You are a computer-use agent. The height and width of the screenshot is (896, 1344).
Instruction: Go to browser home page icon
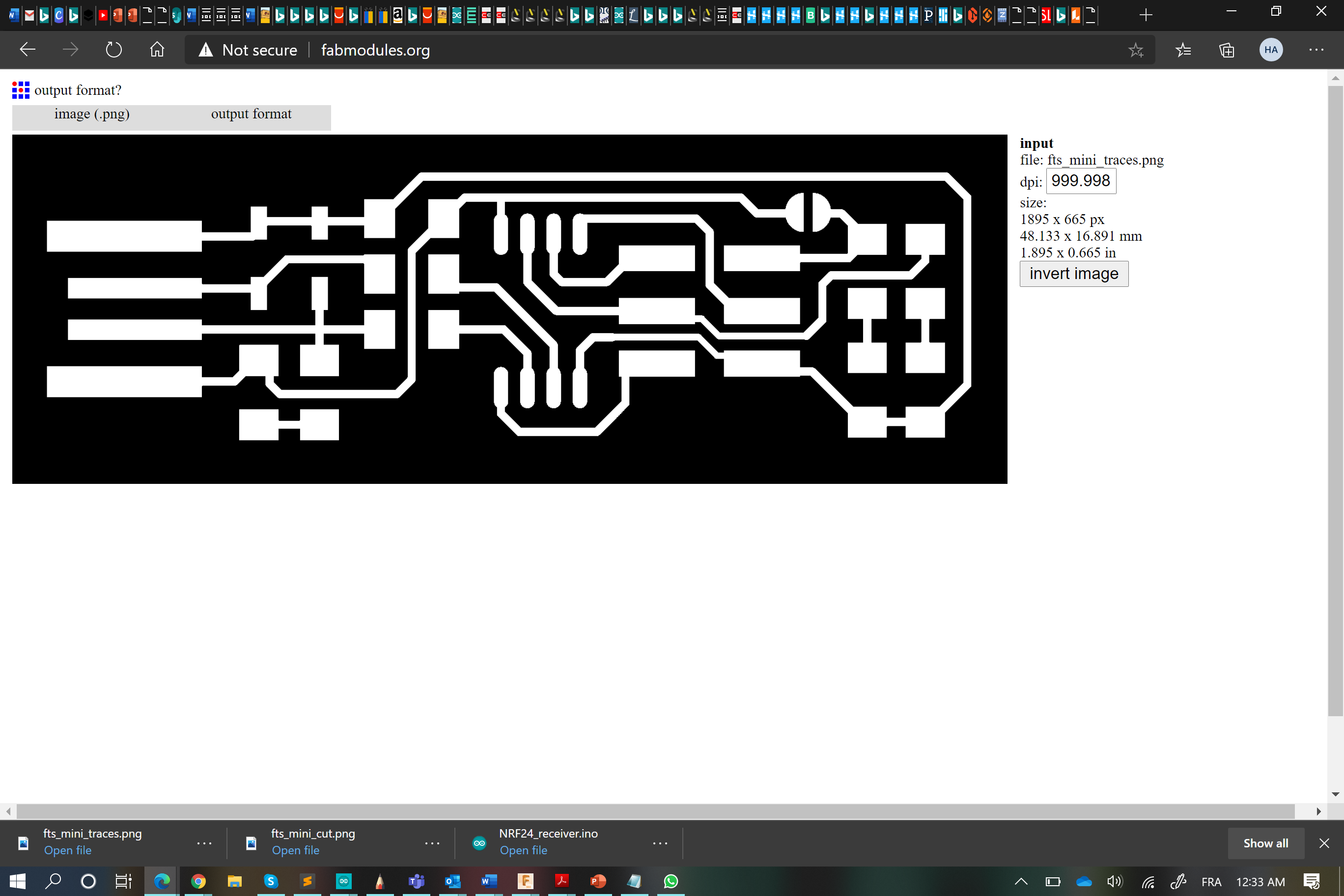157,50
